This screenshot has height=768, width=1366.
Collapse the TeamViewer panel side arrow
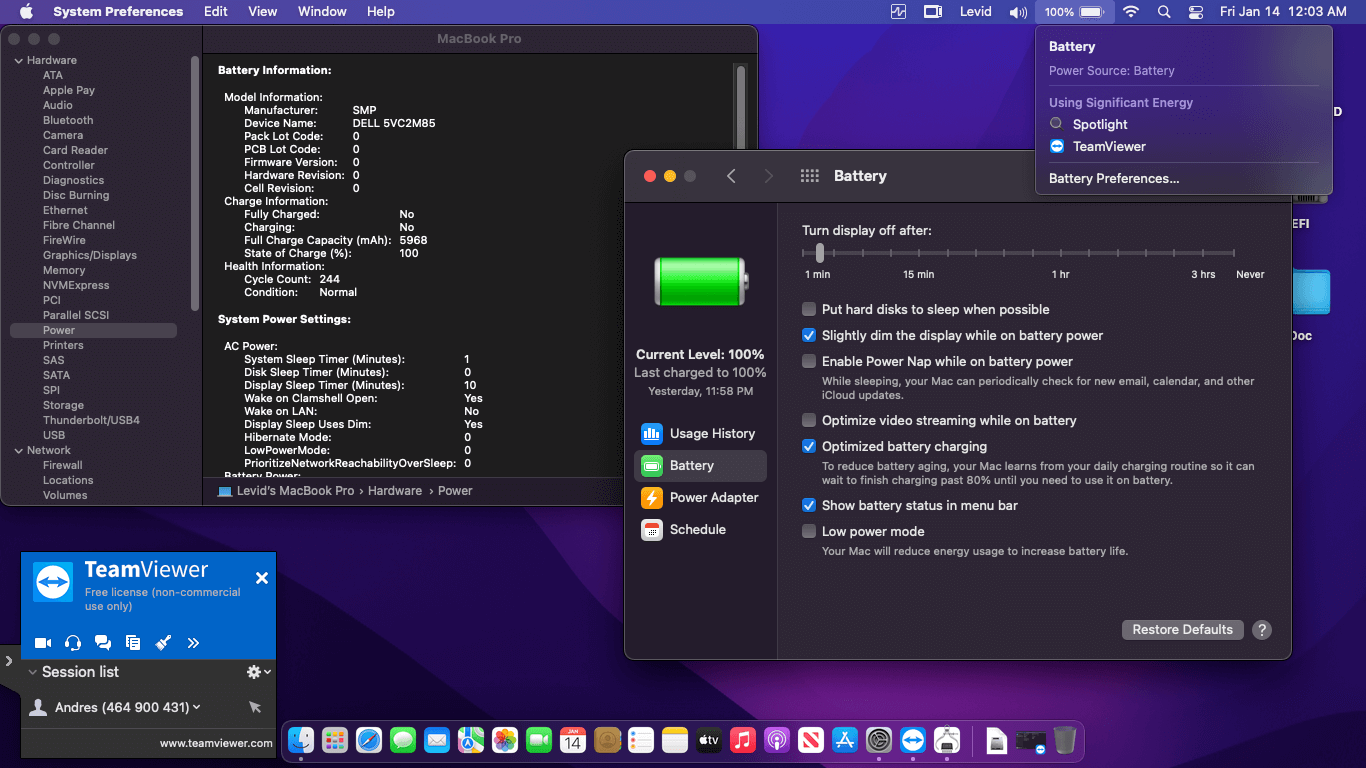8,661
